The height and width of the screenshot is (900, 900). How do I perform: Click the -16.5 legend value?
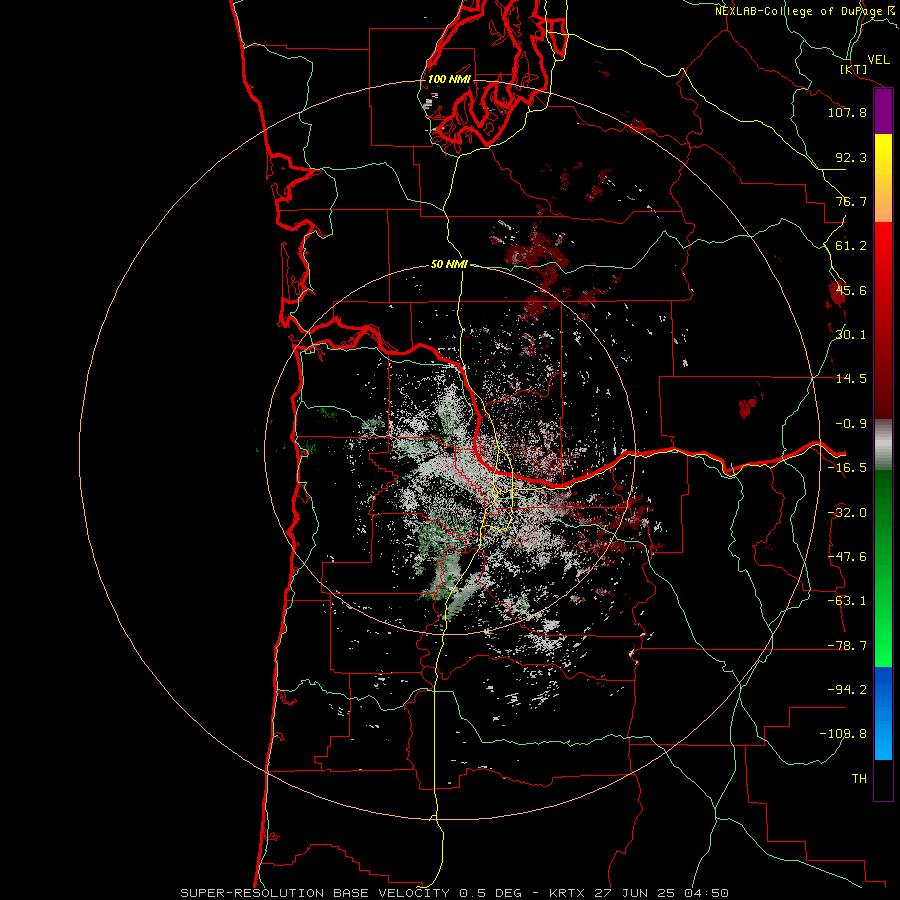pos(847,468)
